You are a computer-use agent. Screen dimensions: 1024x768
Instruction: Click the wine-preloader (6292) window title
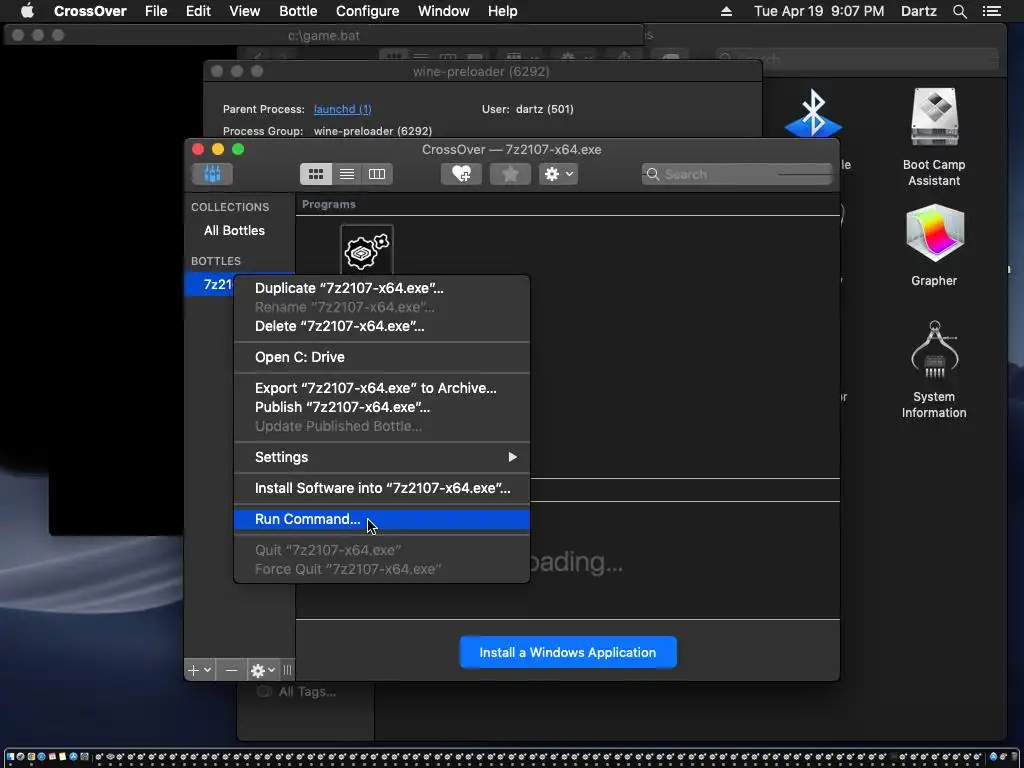point(481,71)
